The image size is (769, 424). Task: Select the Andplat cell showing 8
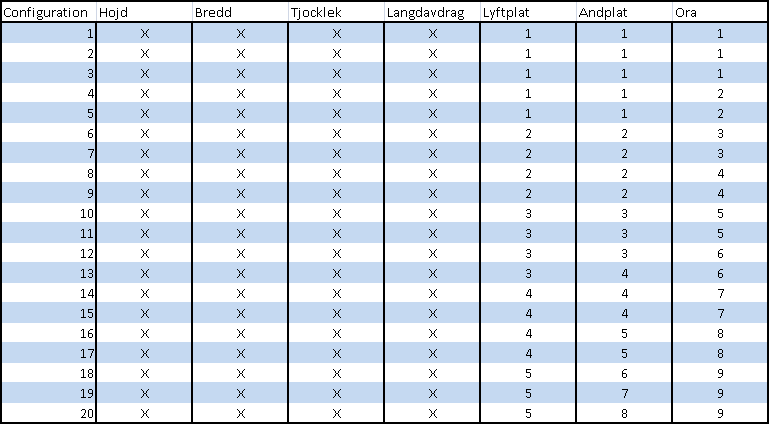pos(624,413)
